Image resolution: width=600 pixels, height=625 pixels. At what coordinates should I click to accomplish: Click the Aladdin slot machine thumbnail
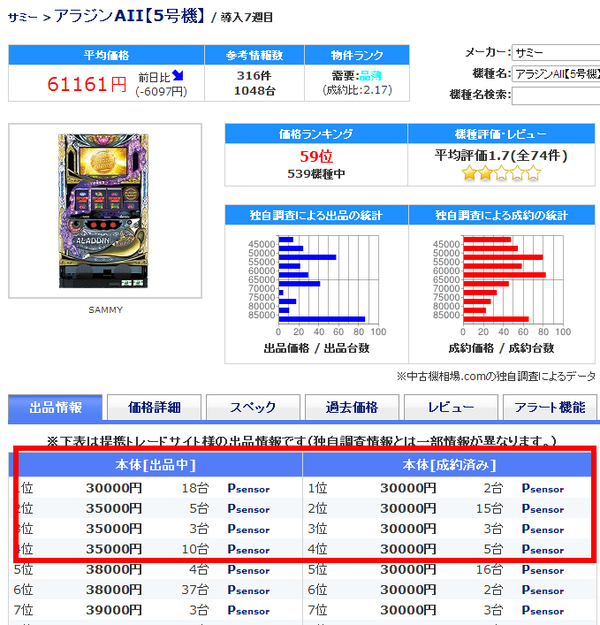104,210
